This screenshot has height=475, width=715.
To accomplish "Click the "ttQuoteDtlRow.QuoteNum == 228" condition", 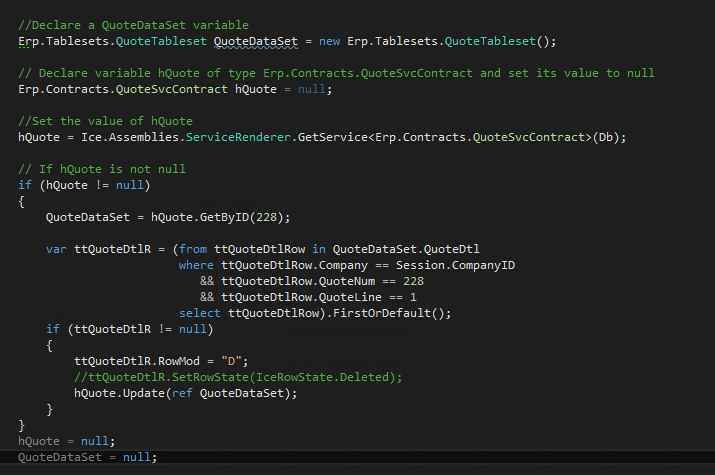I will point(322,281).
